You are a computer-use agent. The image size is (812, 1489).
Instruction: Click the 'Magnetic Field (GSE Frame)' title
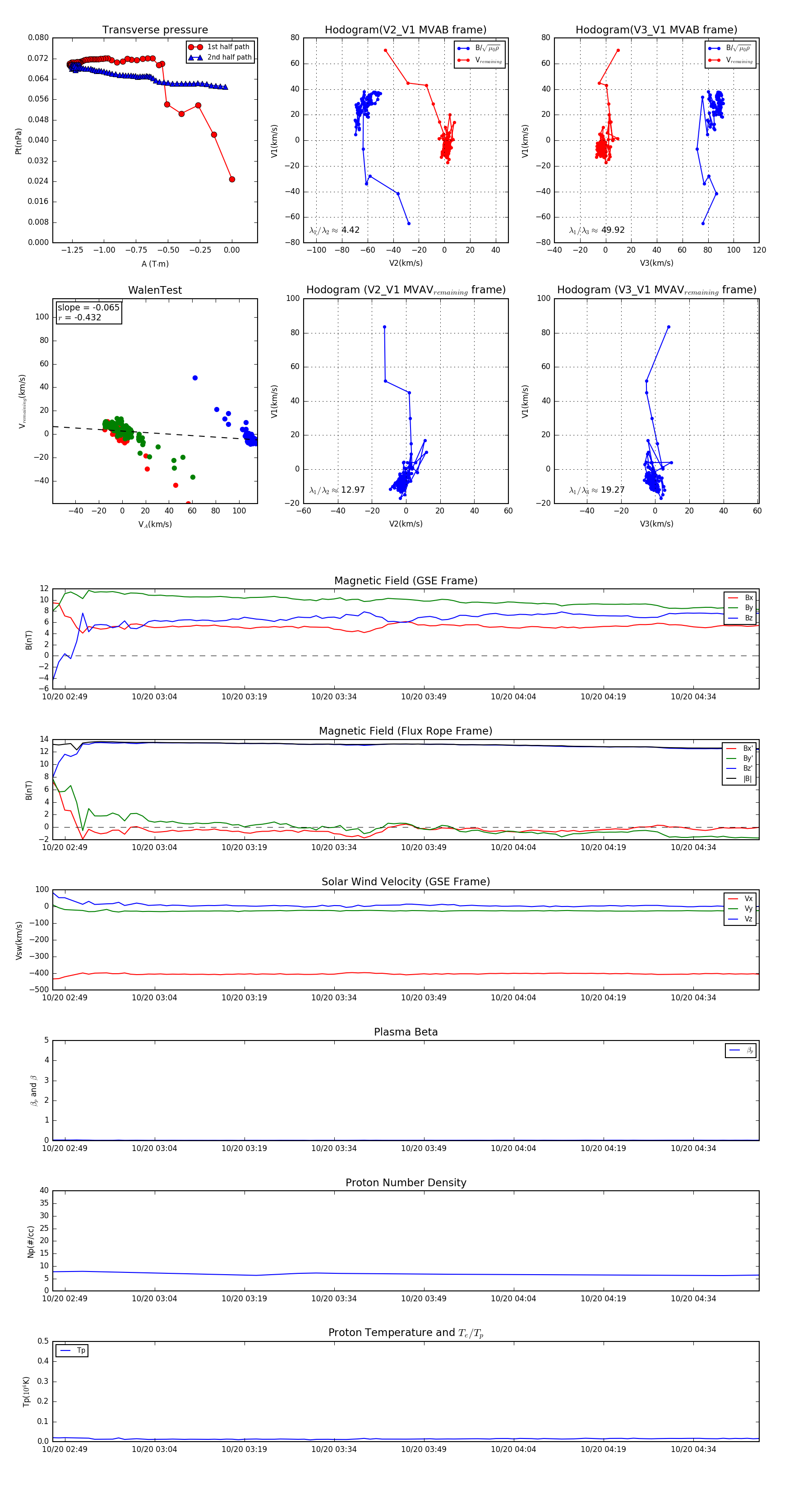pos(406,581)
